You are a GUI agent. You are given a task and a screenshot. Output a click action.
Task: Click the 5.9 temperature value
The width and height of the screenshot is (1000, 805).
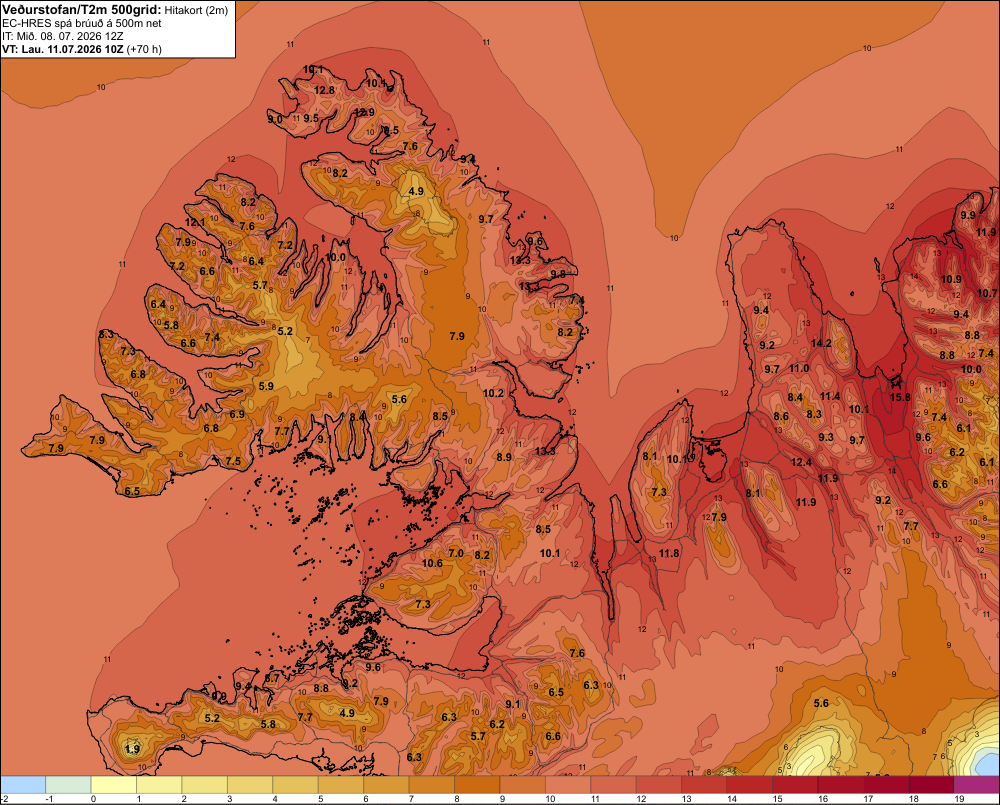tap(266, 387)
